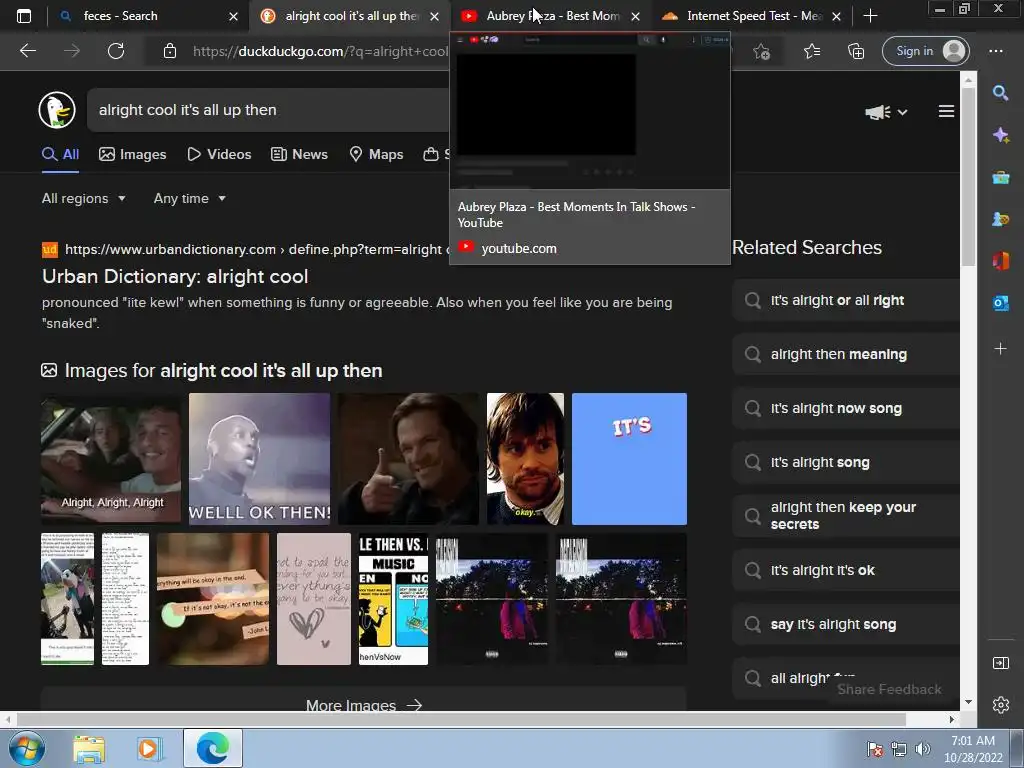The width and height of the screenshot is (1024, 768).
Task: Select the Images search category
Action: pyautogui.click(x=133, y=155)
